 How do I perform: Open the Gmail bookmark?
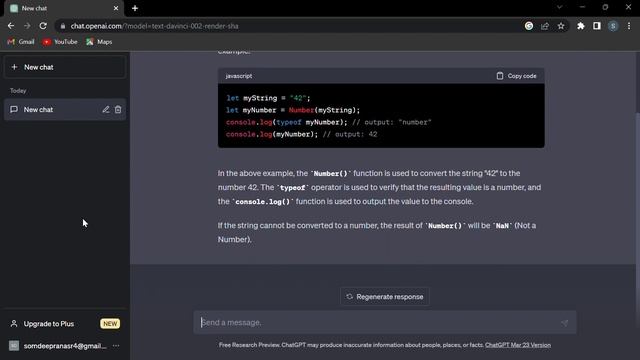pyautogui.click(x=21, y=42)
